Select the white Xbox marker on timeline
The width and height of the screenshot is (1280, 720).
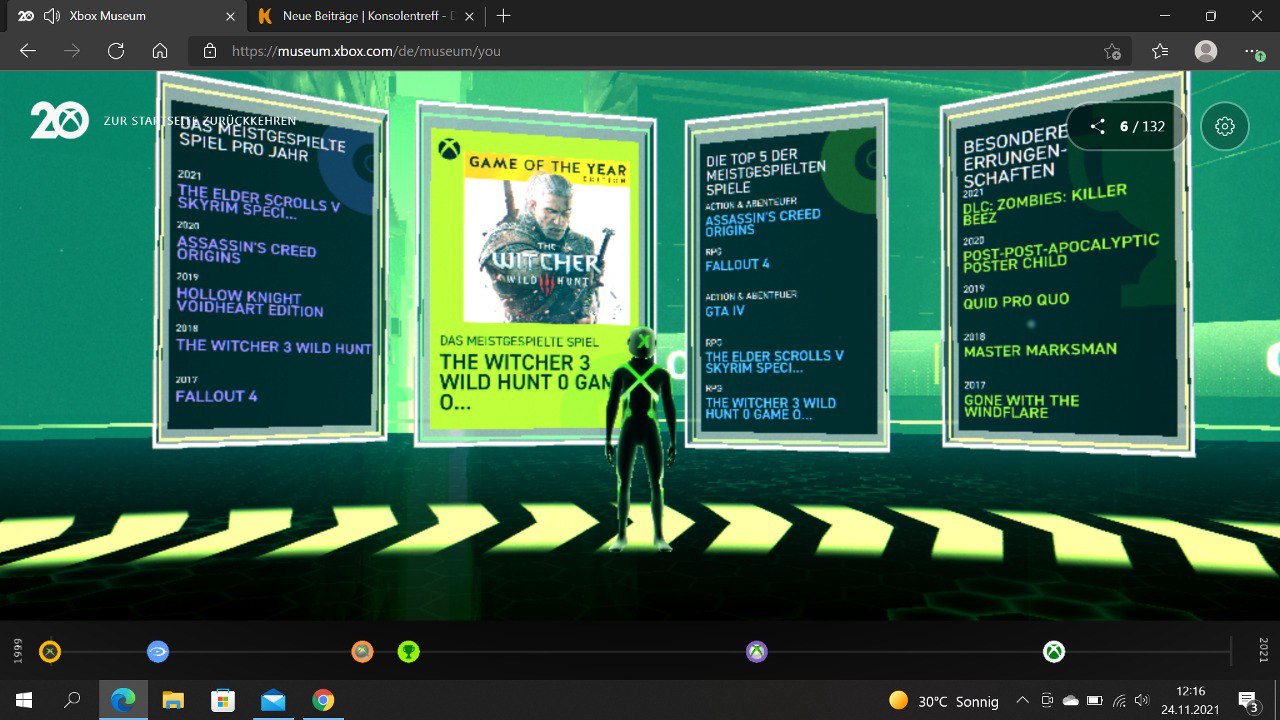[1054, 652]
